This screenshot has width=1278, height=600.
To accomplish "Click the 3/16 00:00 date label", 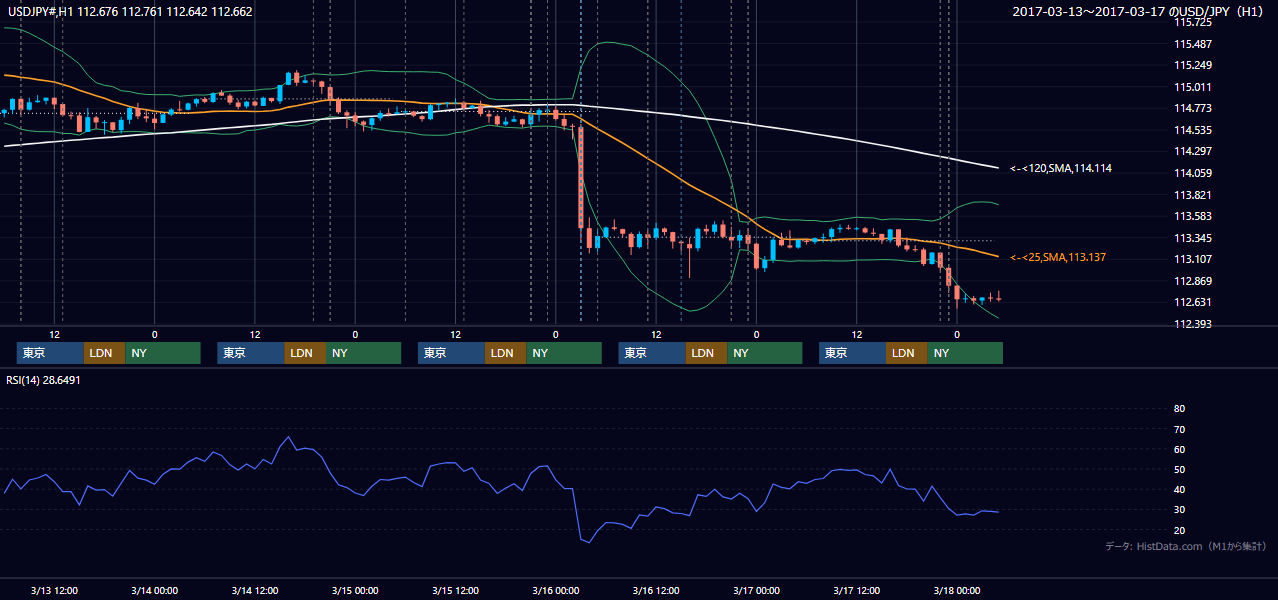I will point(555,590).
